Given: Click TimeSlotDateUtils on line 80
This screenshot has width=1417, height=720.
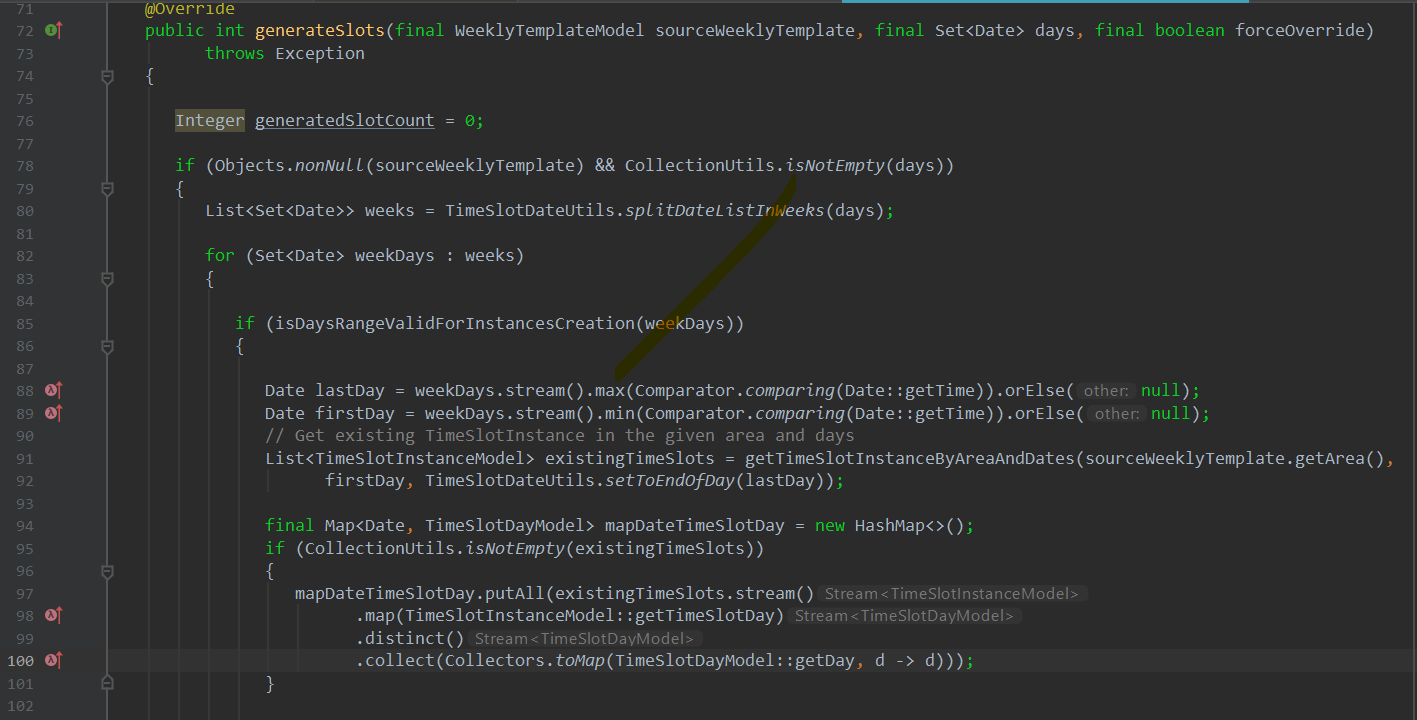Looking at the screenshot, I should tap(530, 211).
